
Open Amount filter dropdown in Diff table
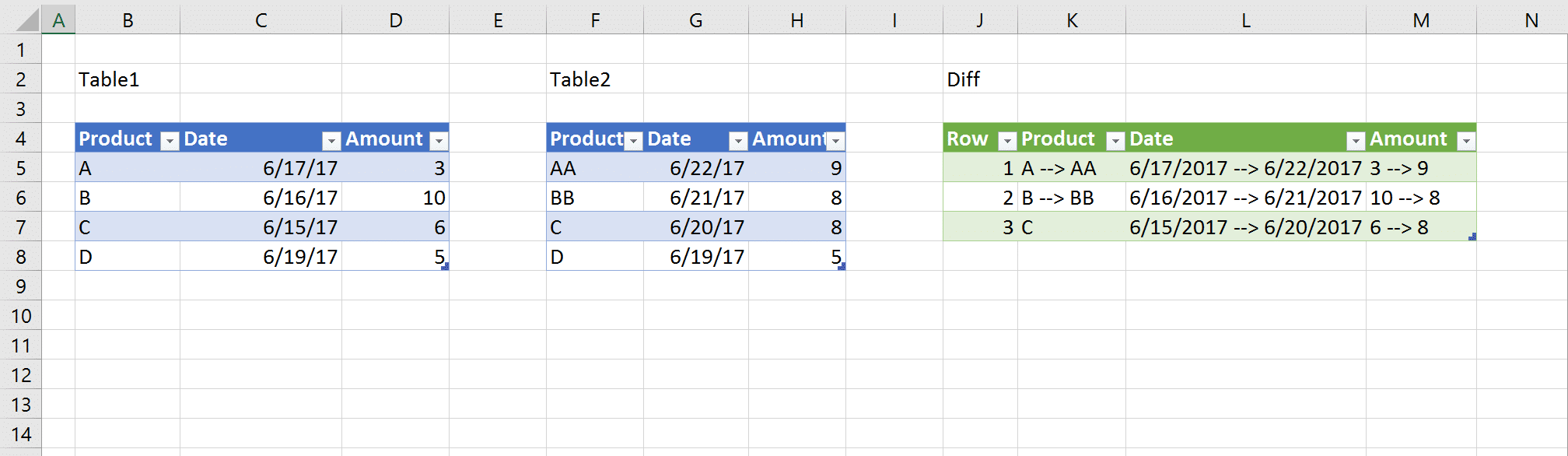1465,141
